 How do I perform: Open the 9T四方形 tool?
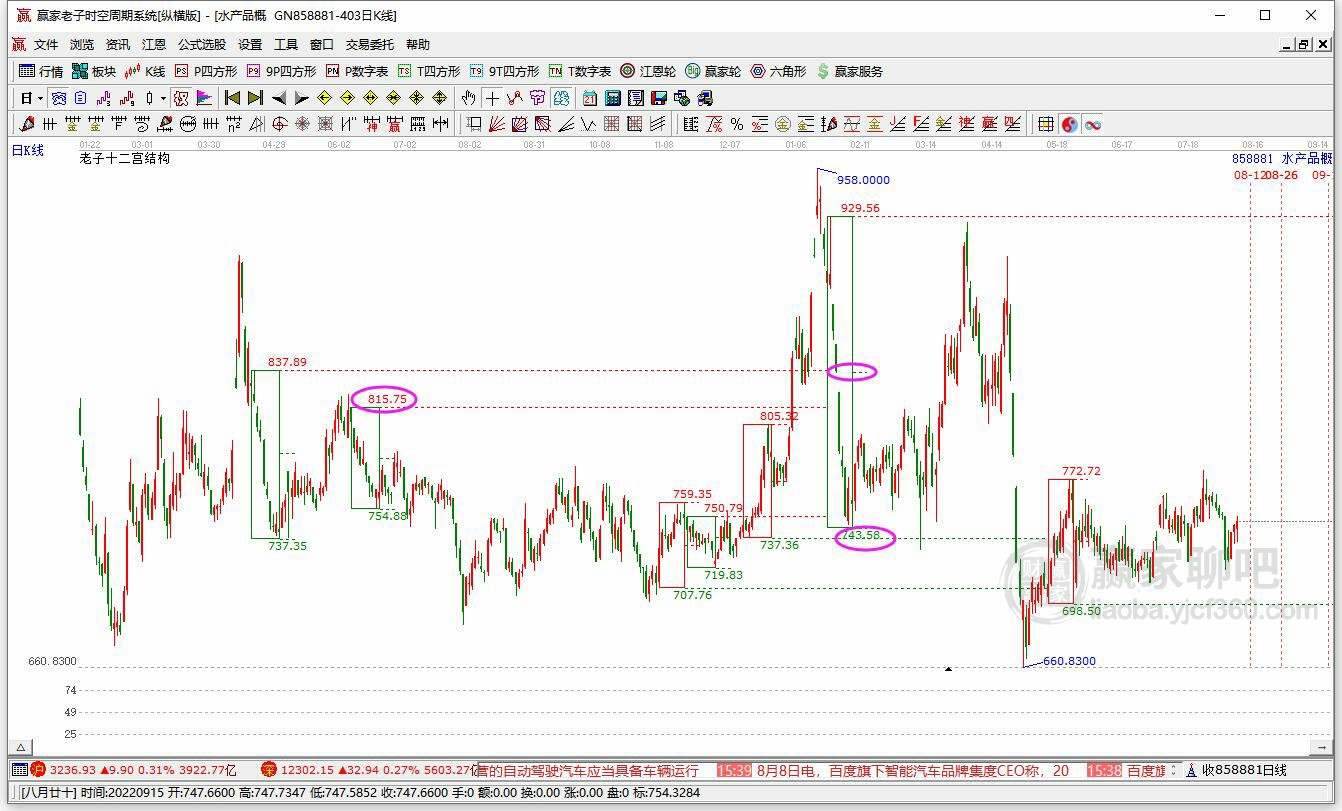pos(505,71)
